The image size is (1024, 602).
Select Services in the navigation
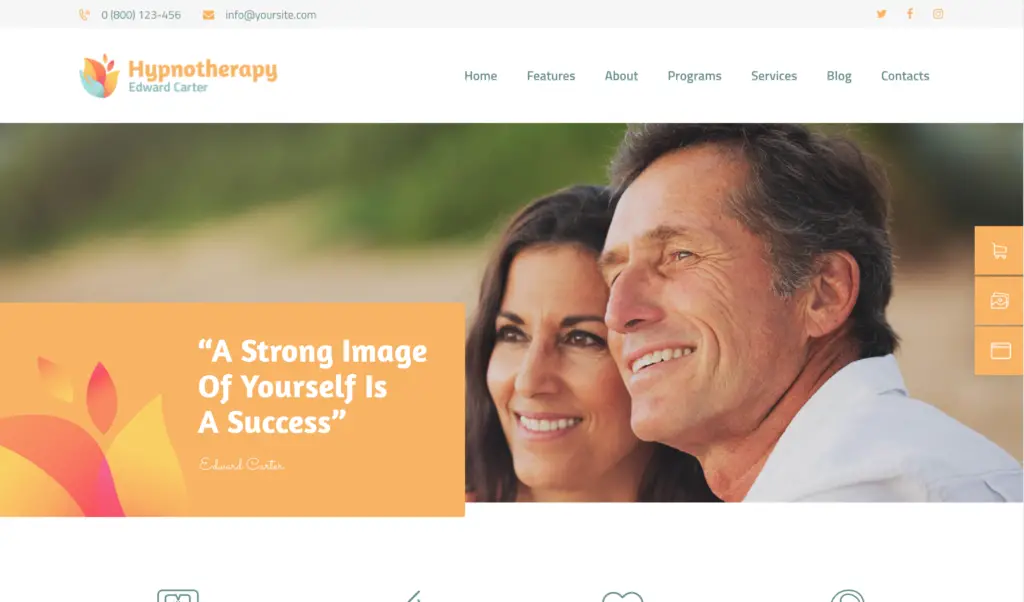tap(774, 76)
